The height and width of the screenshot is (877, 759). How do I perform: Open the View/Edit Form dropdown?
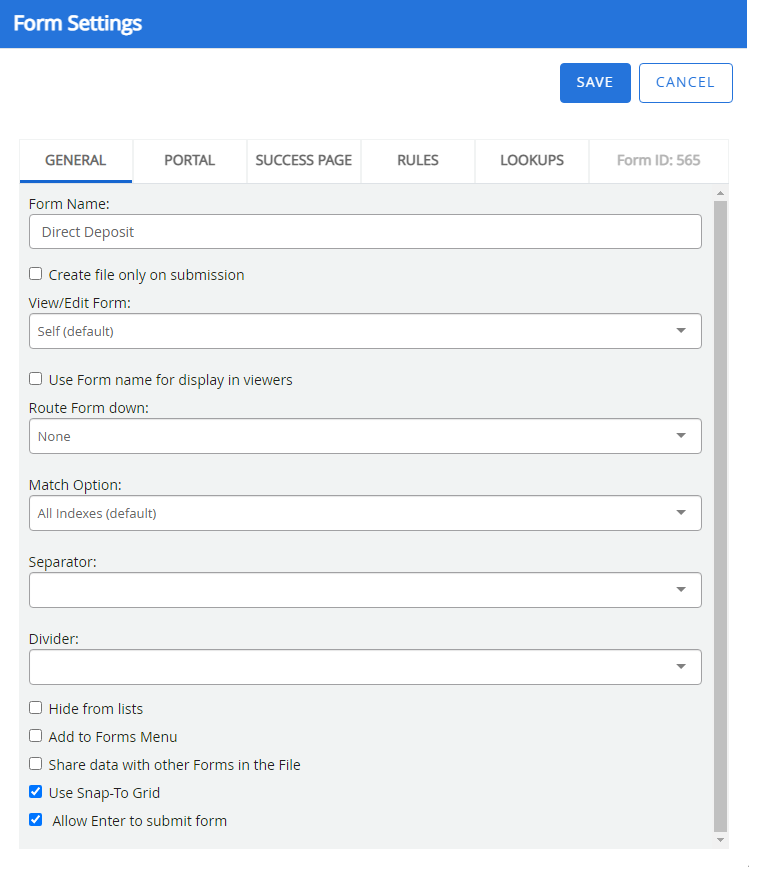click(x=365, y=331)
